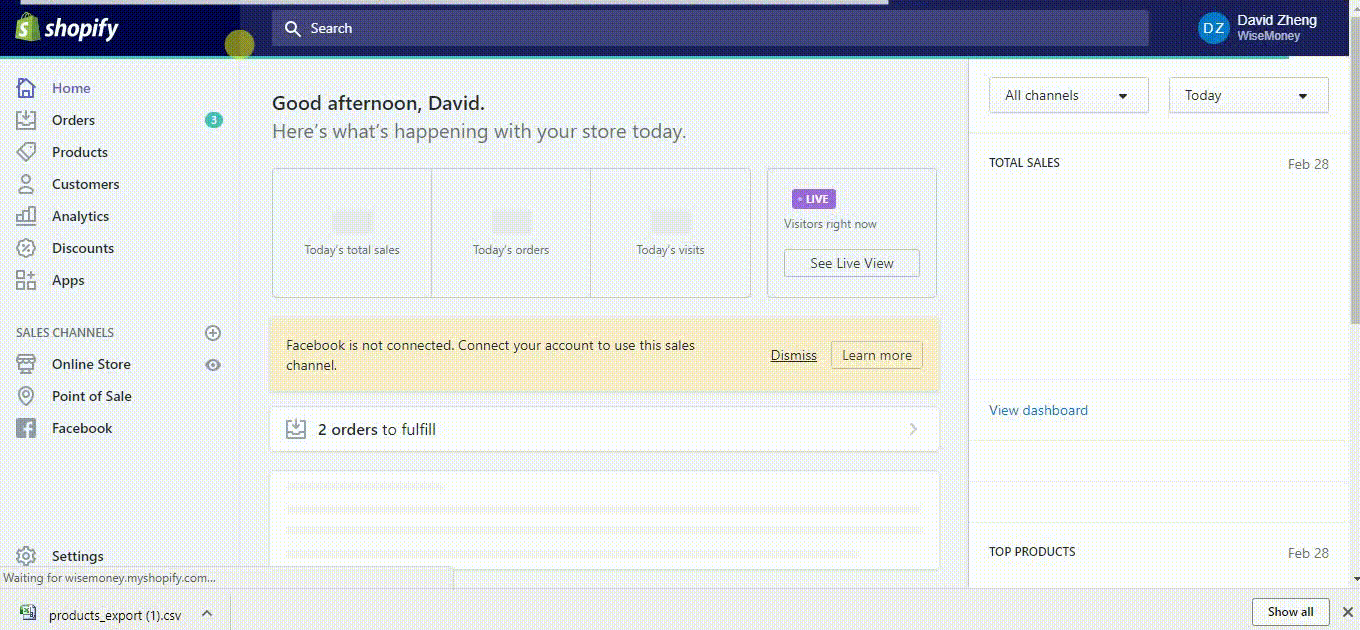Open Point of Sale channel
Viewport: 1360px width, 630px height.
[92, 396]
